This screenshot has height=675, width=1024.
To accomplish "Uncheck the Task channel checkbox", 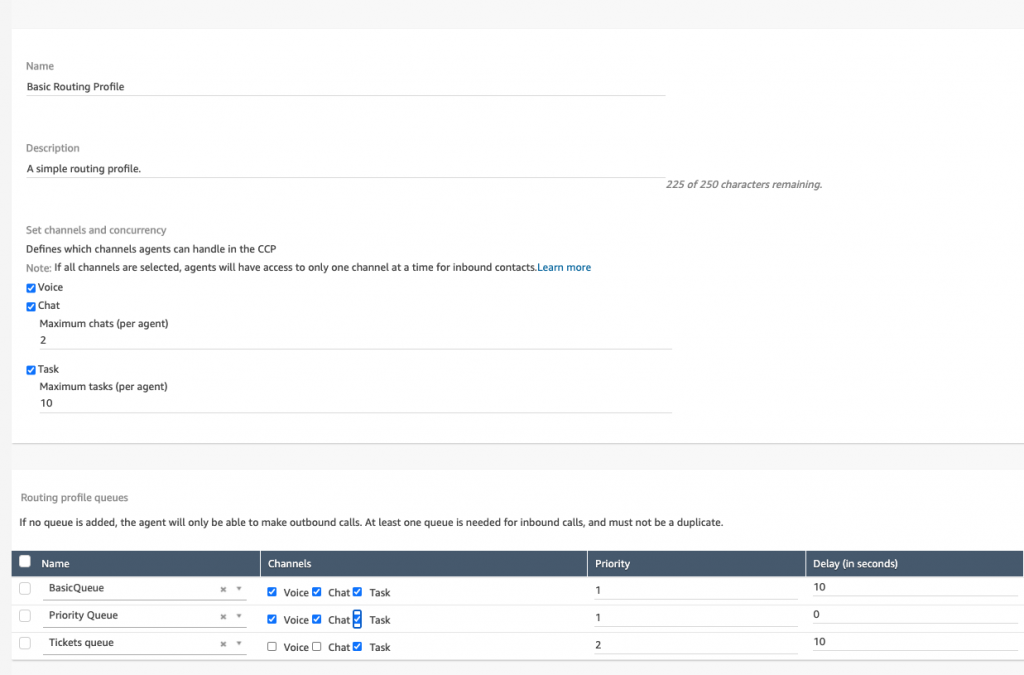I will (29, 369).
